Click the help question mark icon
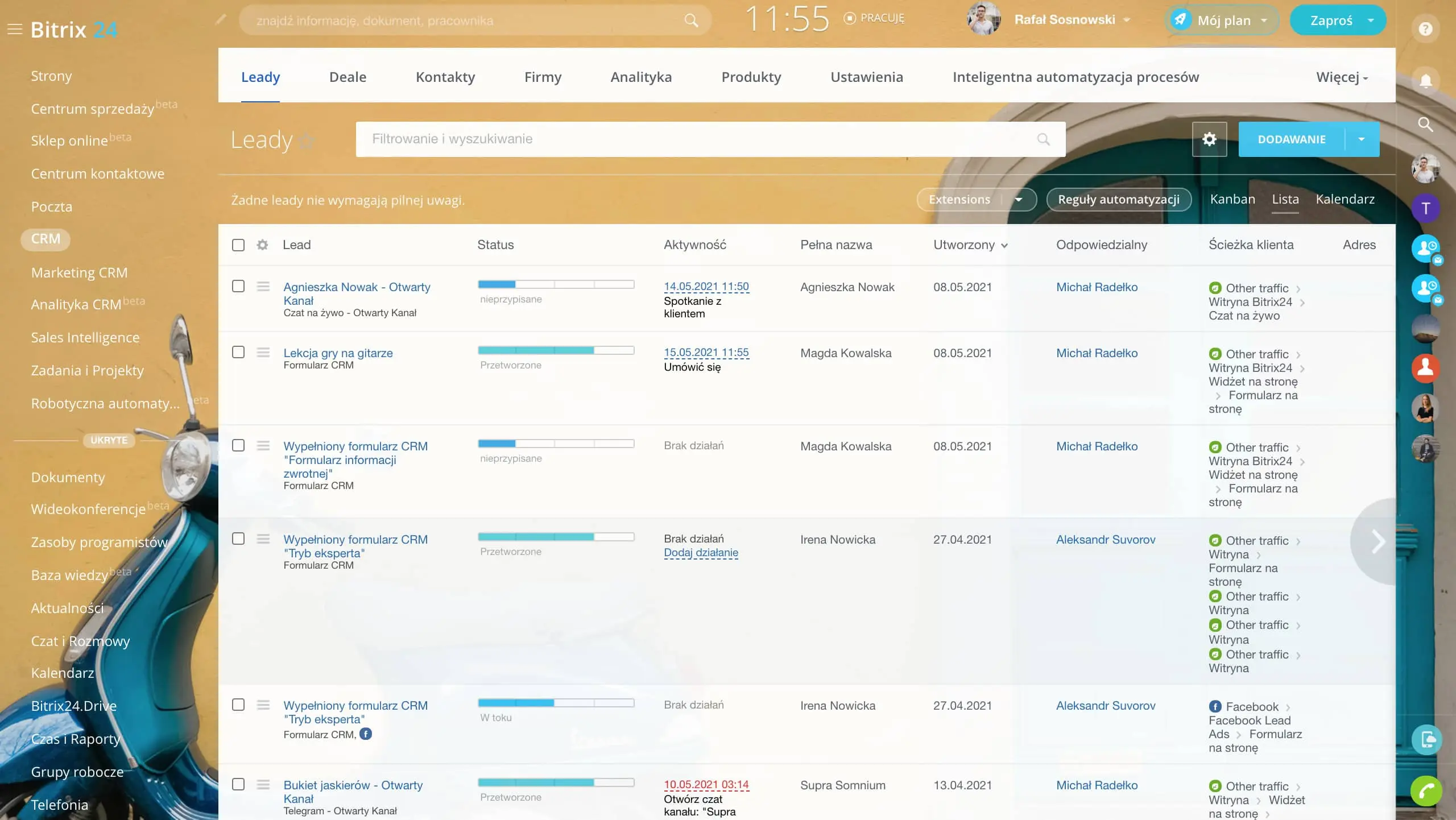This screenshot has width=1456, height=820. click(x=1425, y=29)
